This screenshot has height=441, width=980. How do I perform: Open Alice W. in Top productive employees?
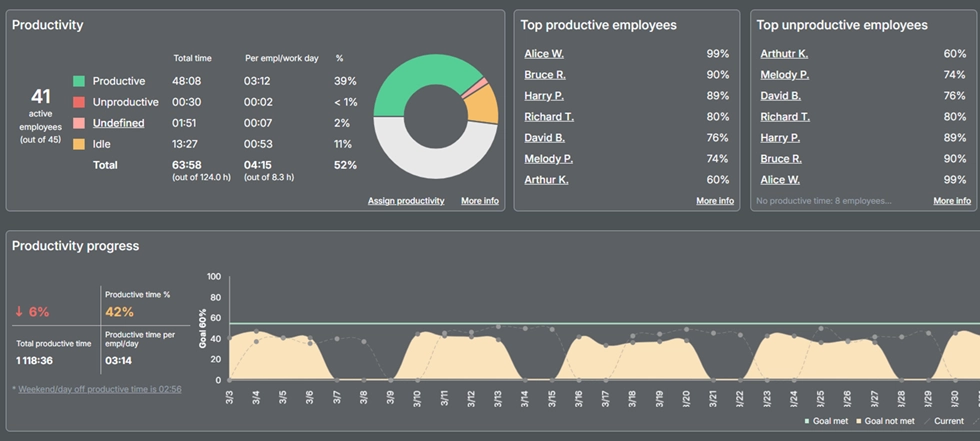pyautogui.click(x=544, y=54)
